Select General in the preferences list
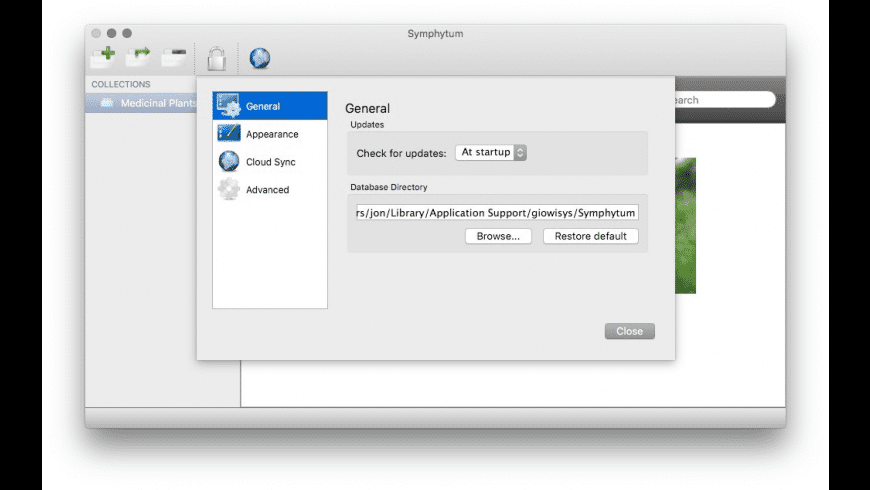 pos(270,106)
